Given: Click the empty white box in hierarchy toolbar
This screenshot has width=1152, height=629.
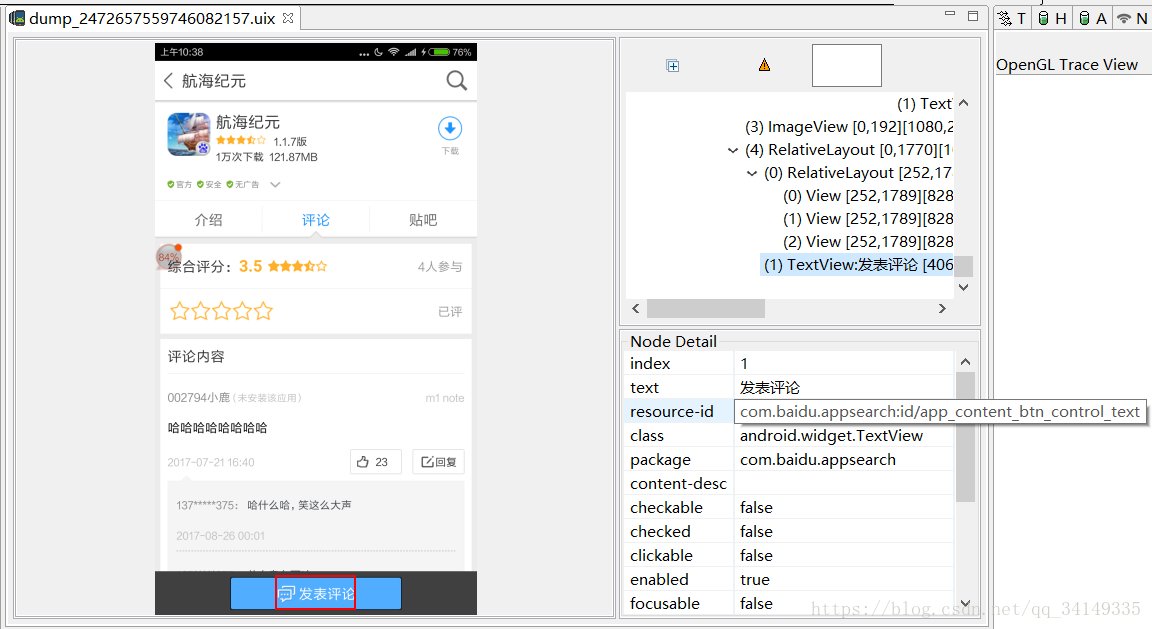Looking at the screenshot, I should click(x=846, y=65).
